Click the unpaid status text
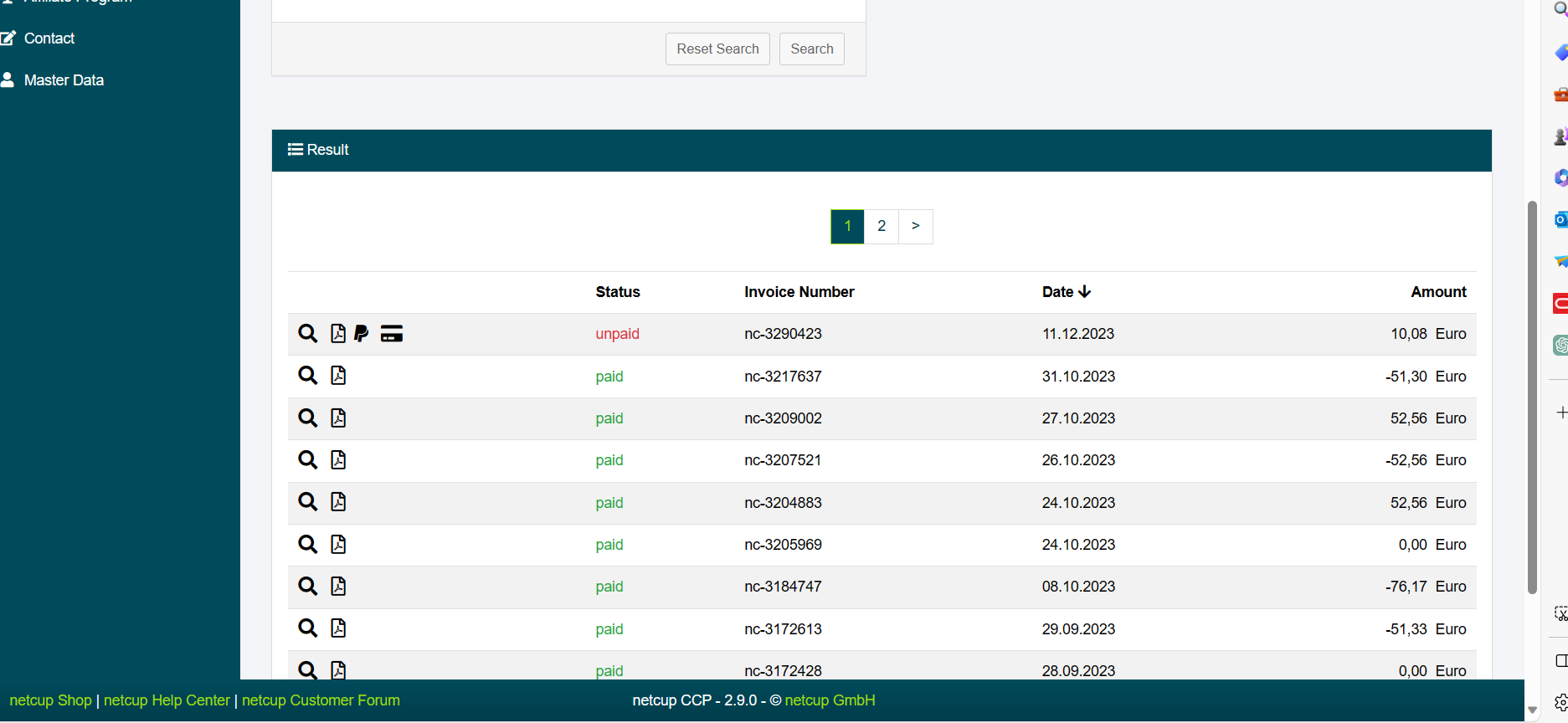1568x723 pixels. [617, 334]
